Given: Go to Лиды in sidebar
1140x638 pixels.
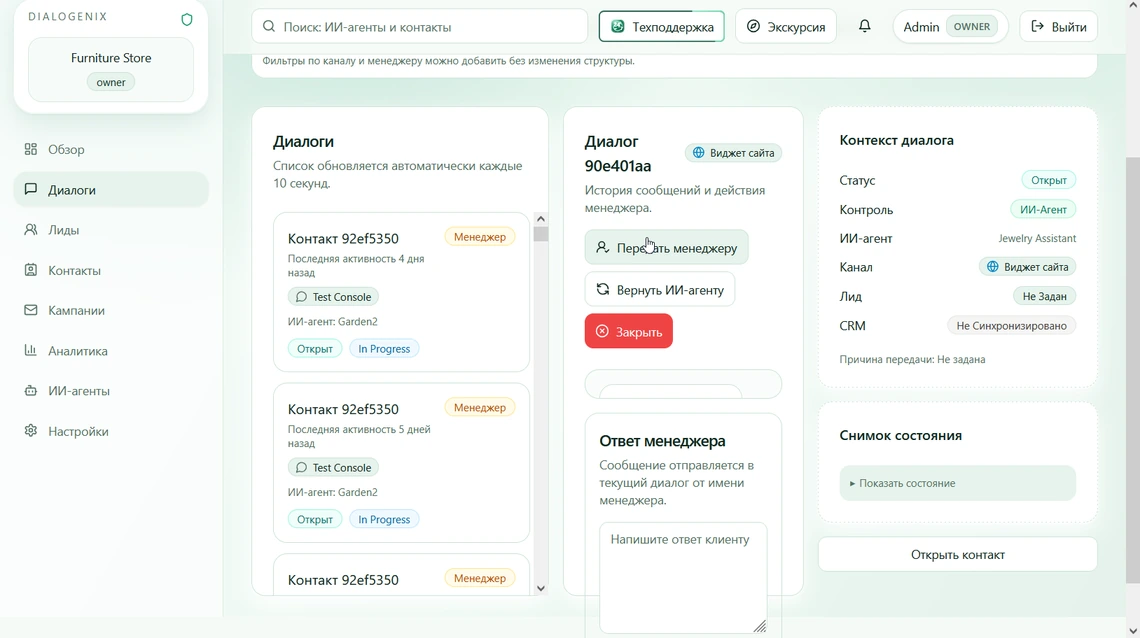Looking at the screenshot, I should tap(111, 230).
